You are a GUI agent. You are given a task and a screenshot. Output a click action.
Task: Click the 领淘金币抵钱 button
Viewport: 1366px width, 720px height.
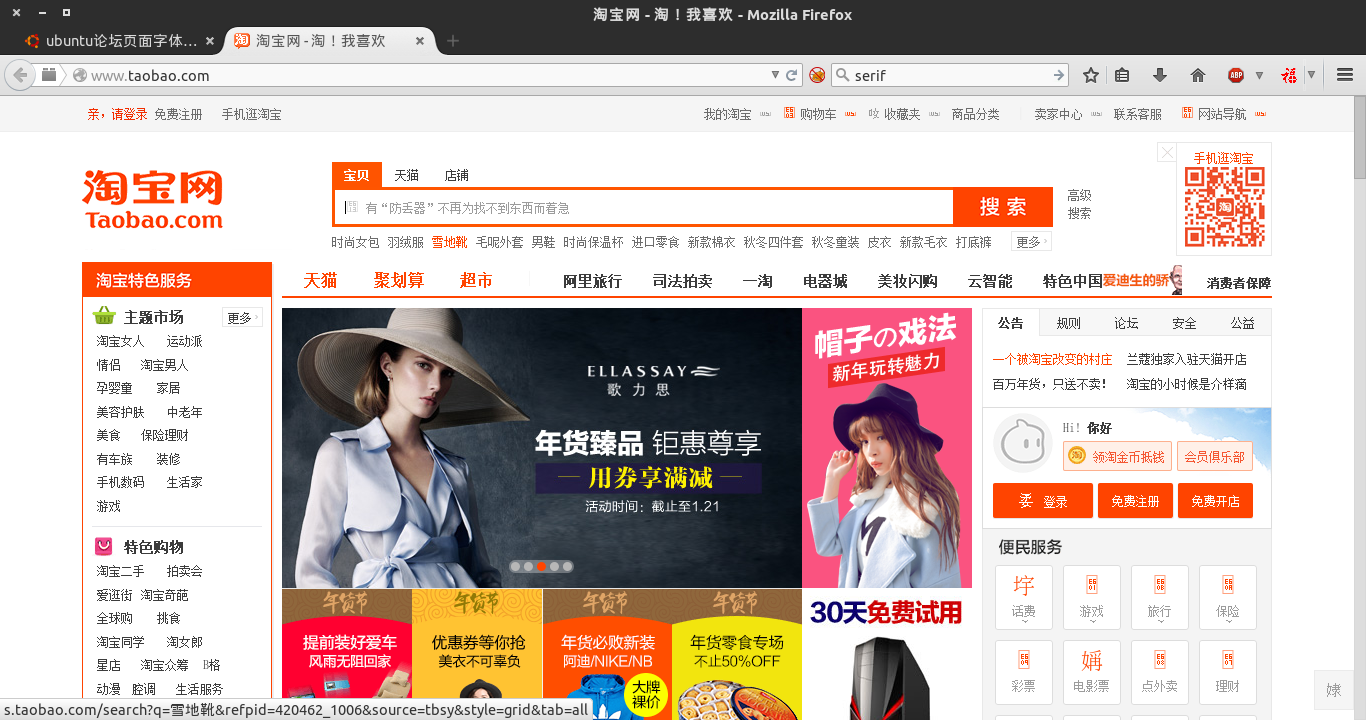(x=1117, y=456)
